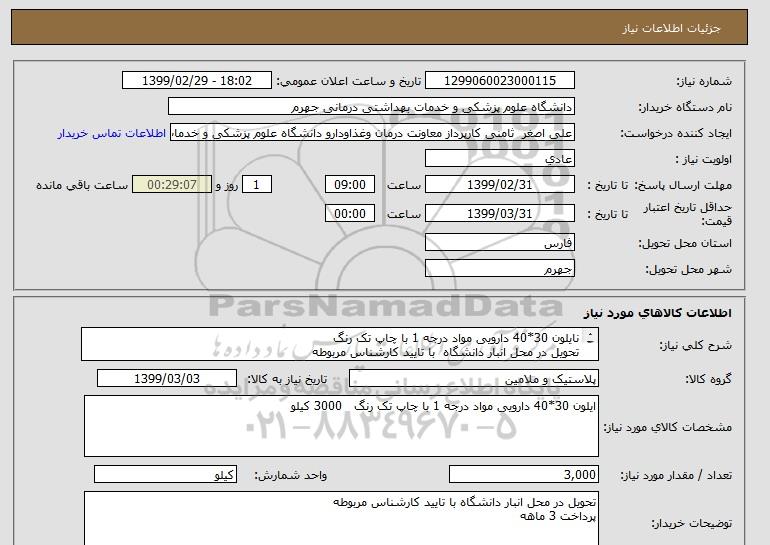The height and width of the screenshot is (545, 770).
Task: Click the buyer organization name field
Action: click(371, 107)
